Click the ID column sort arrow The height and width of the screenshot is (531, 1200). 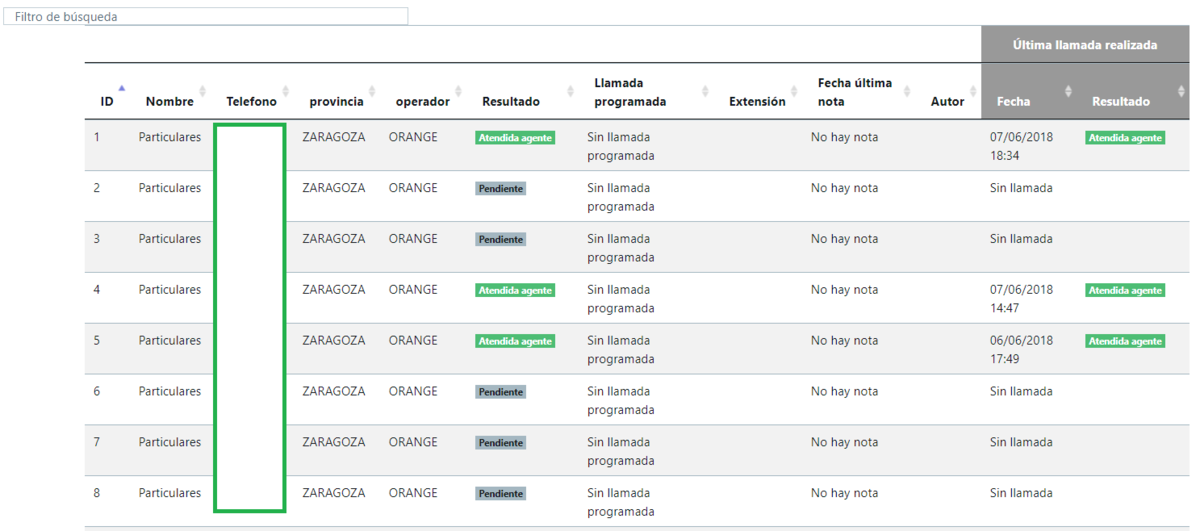click(122, 91)
